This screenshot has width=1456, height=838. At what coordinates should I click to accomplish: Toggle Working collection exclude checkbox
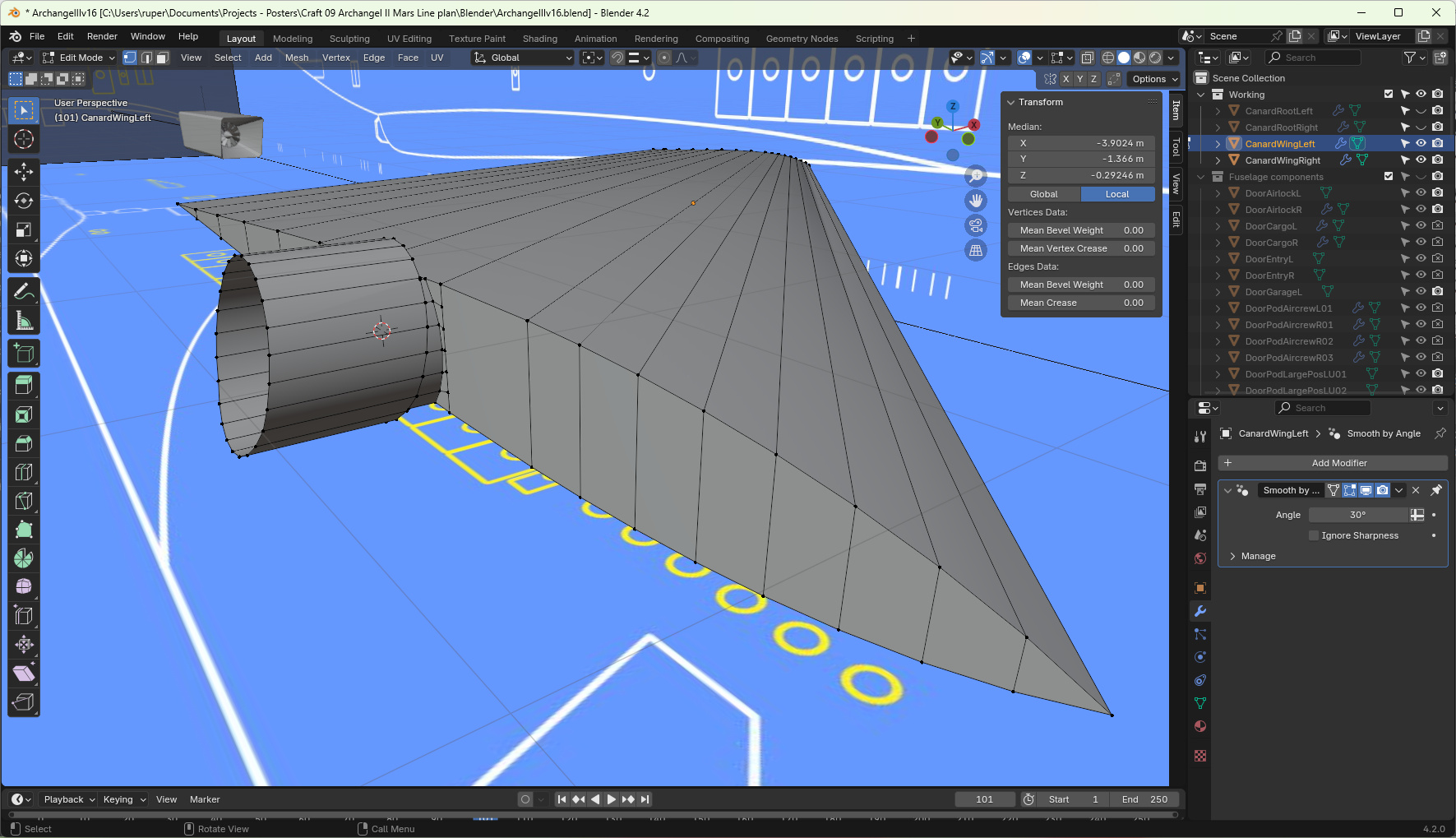pos(1389,95)
